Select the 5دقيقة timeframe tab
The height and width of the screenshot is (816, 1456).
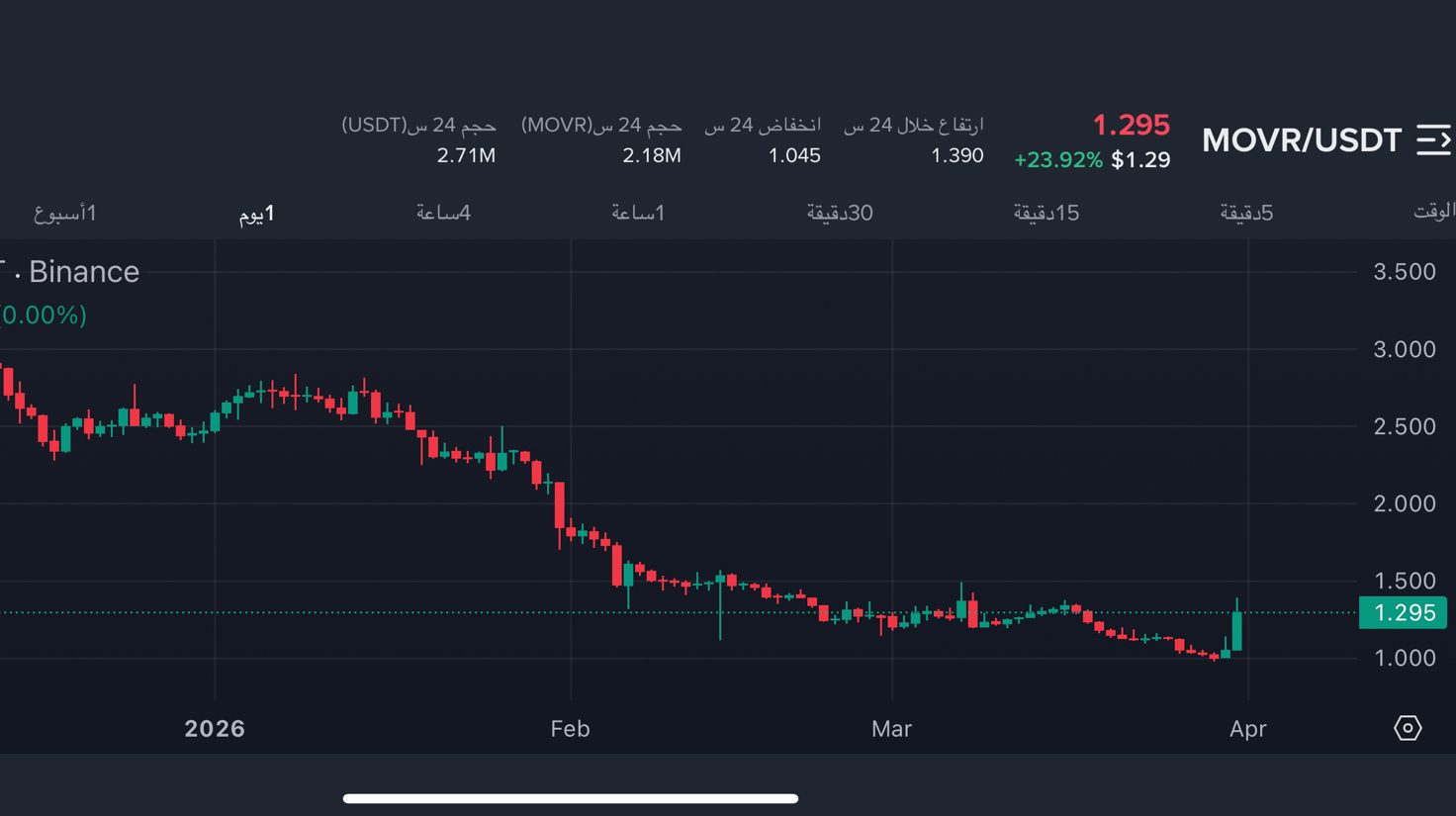point(1246,213)
